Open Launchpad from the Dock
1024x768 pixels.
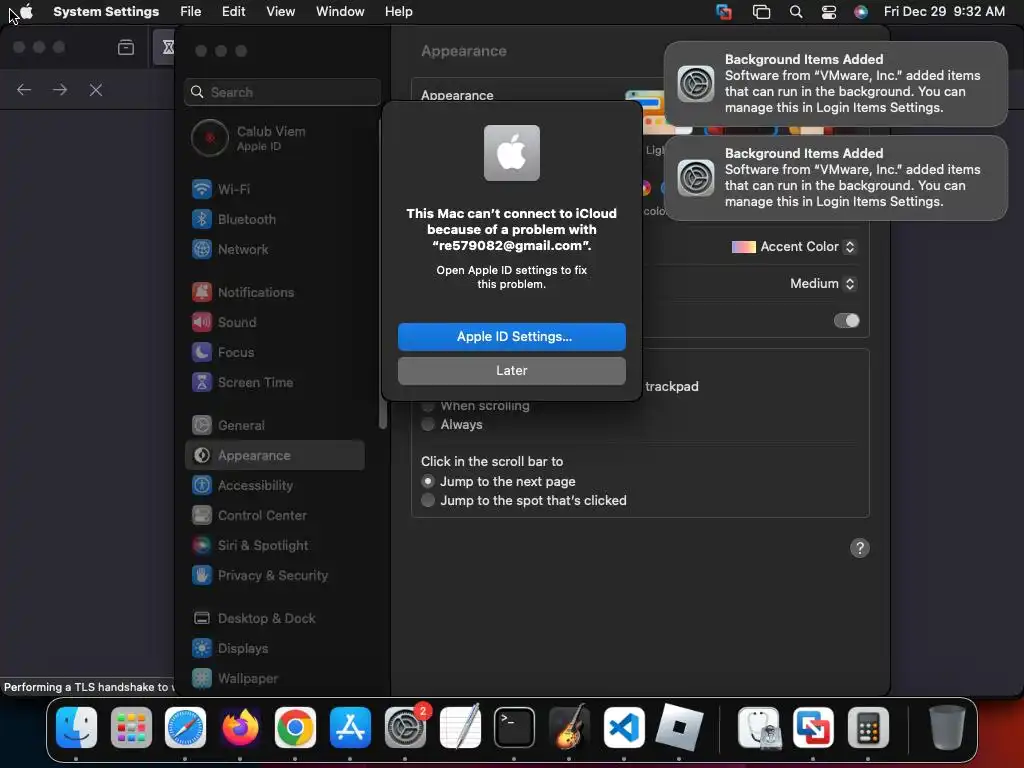tap(131, 728)
